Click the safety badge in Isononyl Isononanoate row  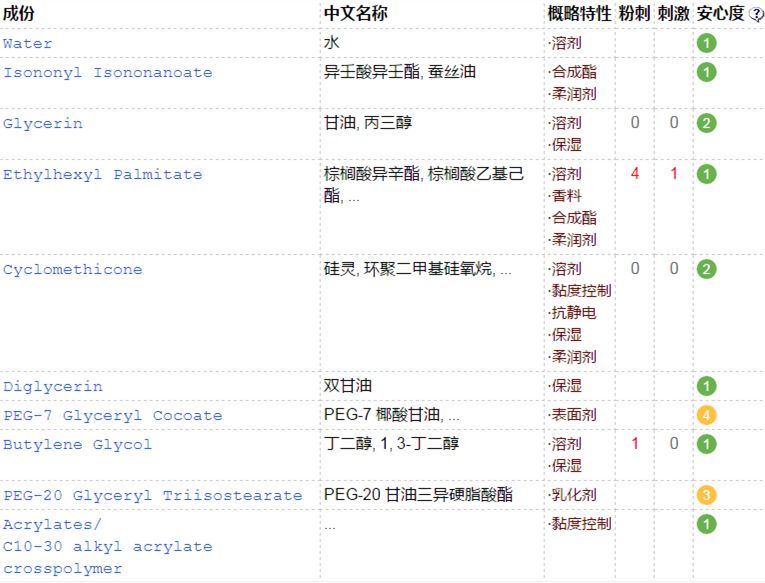click(x=706, y=73)
